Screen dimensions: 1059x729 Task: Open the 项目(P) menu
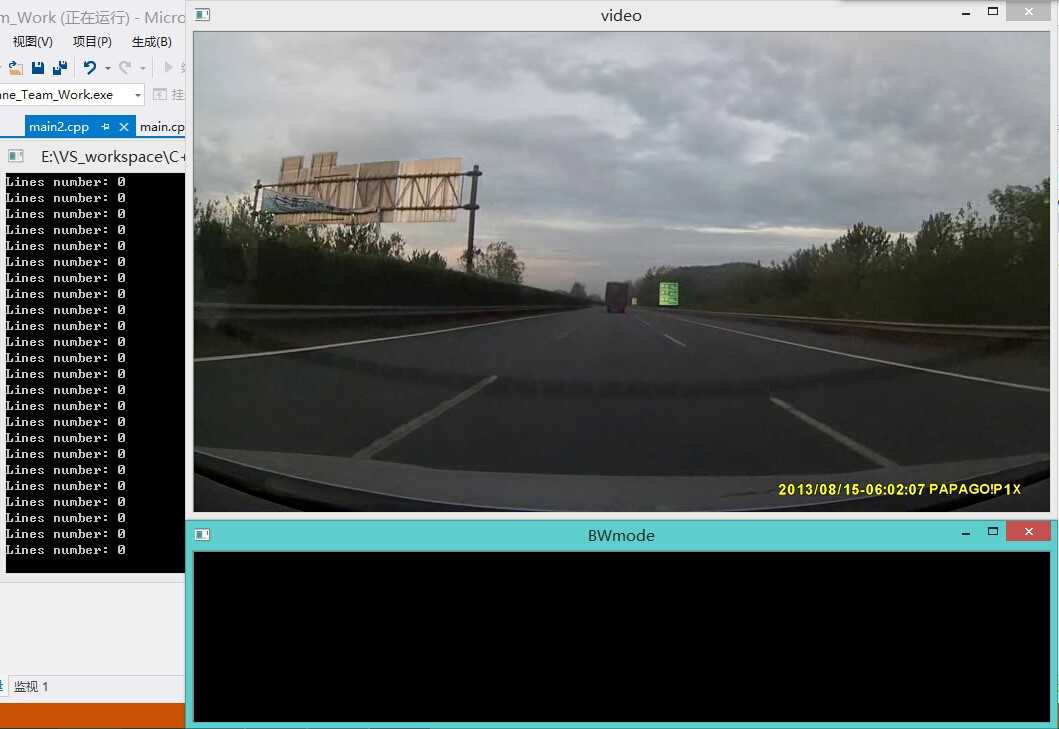tap(92, 42)
